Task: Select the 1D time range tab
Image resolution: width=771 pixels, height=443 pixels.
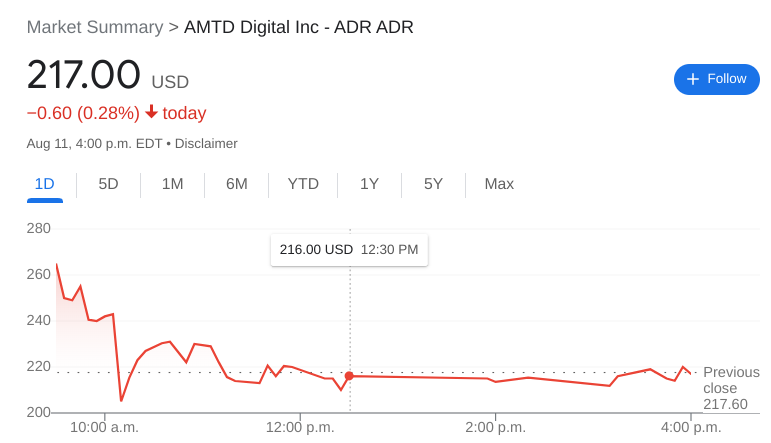Action: (44, 184)
